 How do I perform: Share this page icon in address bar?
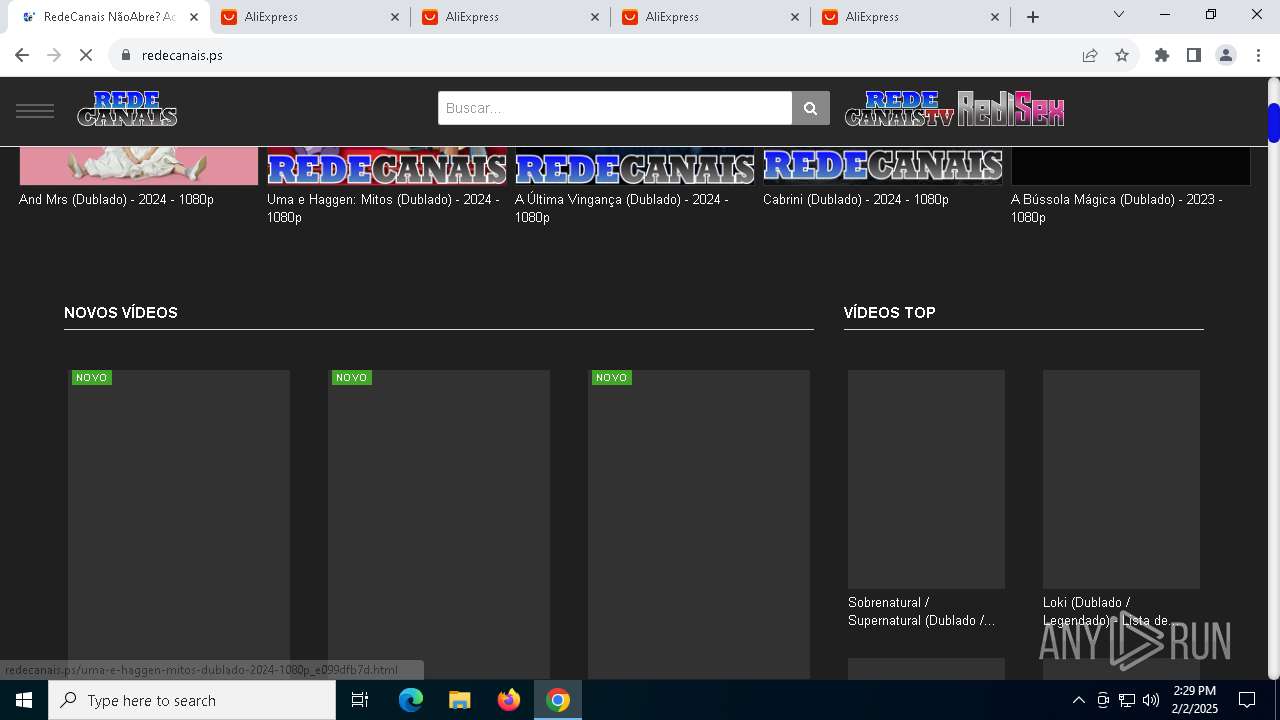point(1090,55)
